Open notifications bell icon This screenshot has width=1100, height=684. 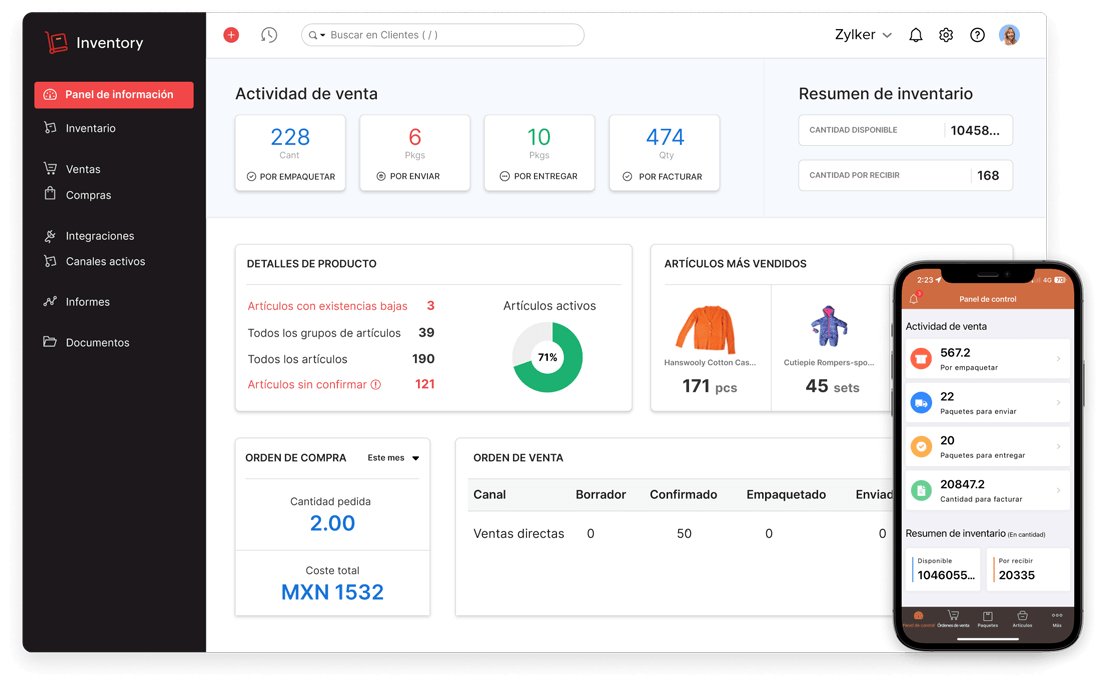tap(915, 34)
